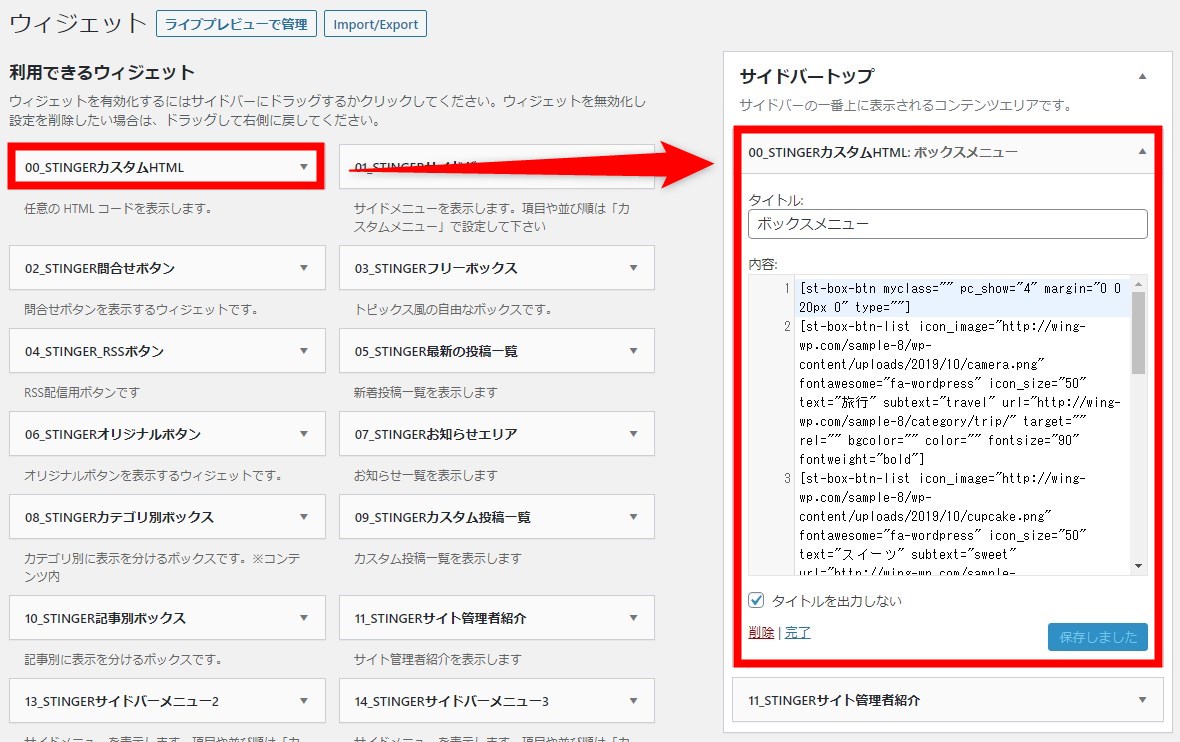The height and width of the screenshot is (742, 1180).
Task: Open the 08_STINGERカテゴリ別ボックス arrow icon
Action: click(x=304, y=517)
